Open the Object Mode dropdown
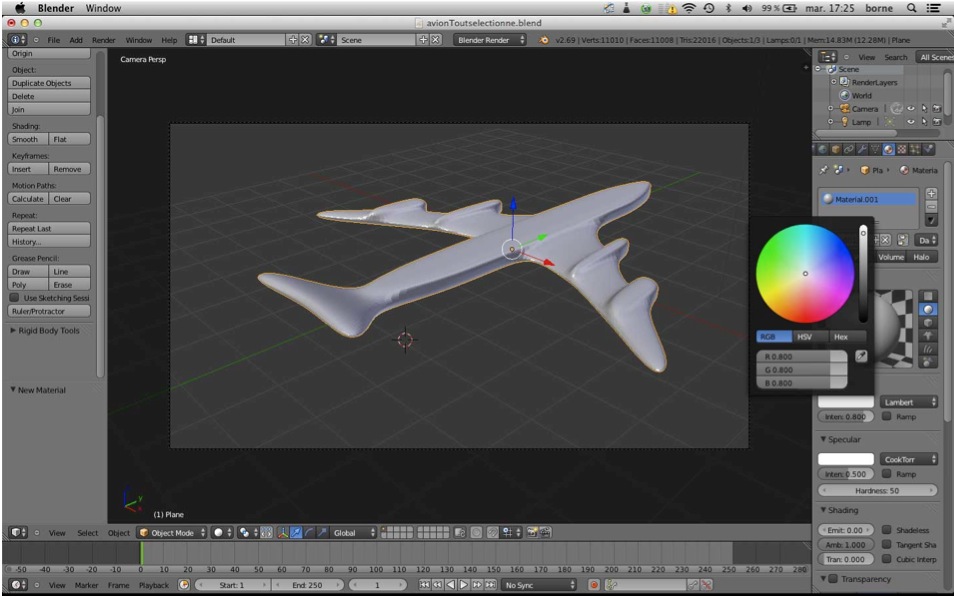Screen dimensions: 954x597 172,533
